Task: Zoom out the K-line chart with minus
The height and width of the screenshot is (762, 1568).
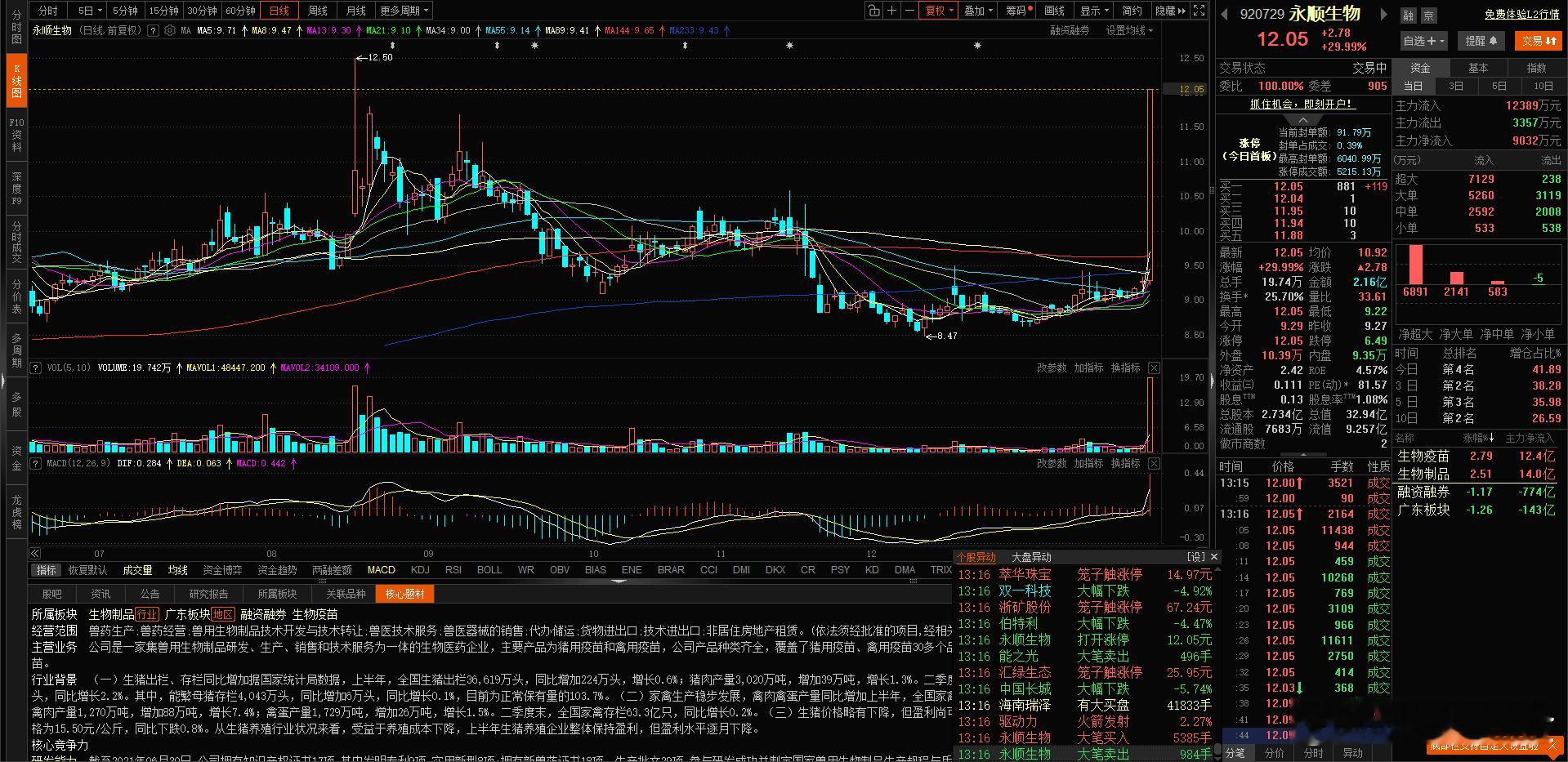Action: (x=910, y=11)
